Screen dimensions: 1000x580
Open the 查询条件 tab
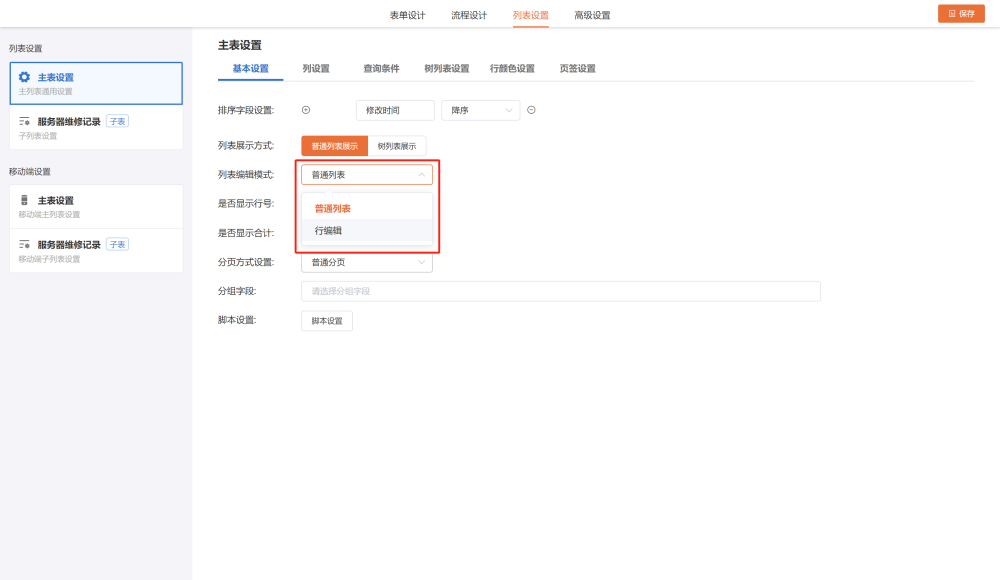click(381, 69)
